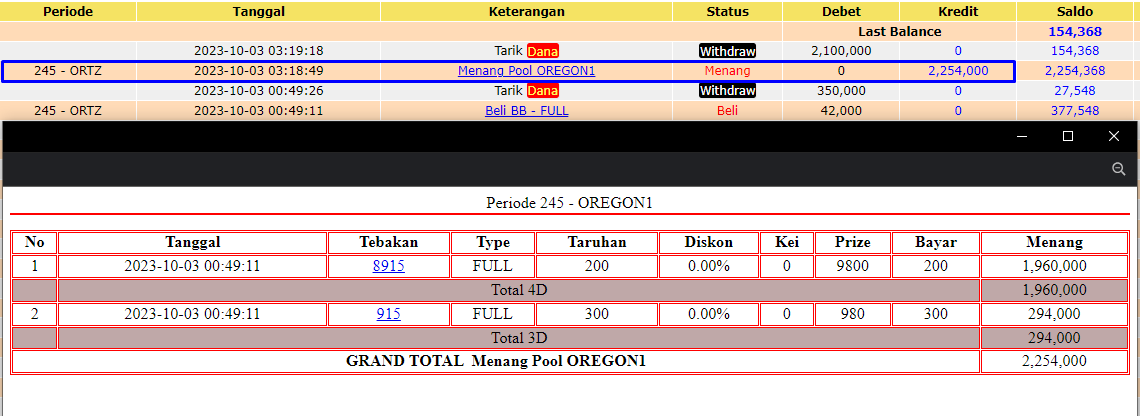
Task: Click Tarik Dana in the 00:49:26 row
Action: 526,90
